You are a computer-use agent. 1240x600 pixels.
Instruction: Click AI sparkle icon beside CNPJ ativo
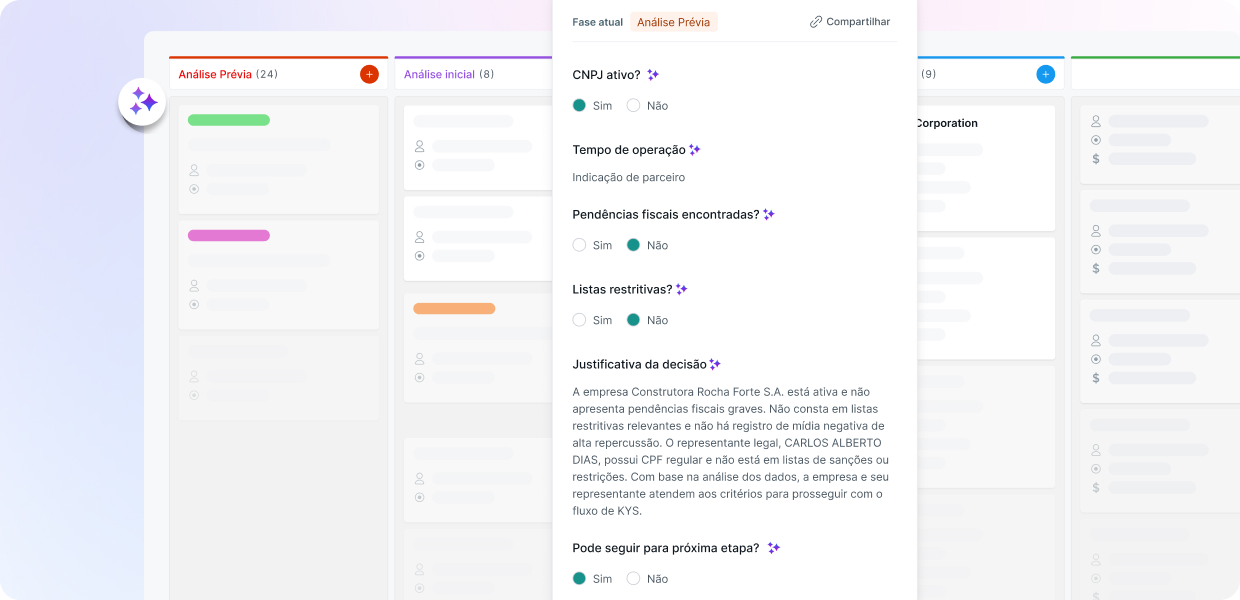tap(653, 75)
